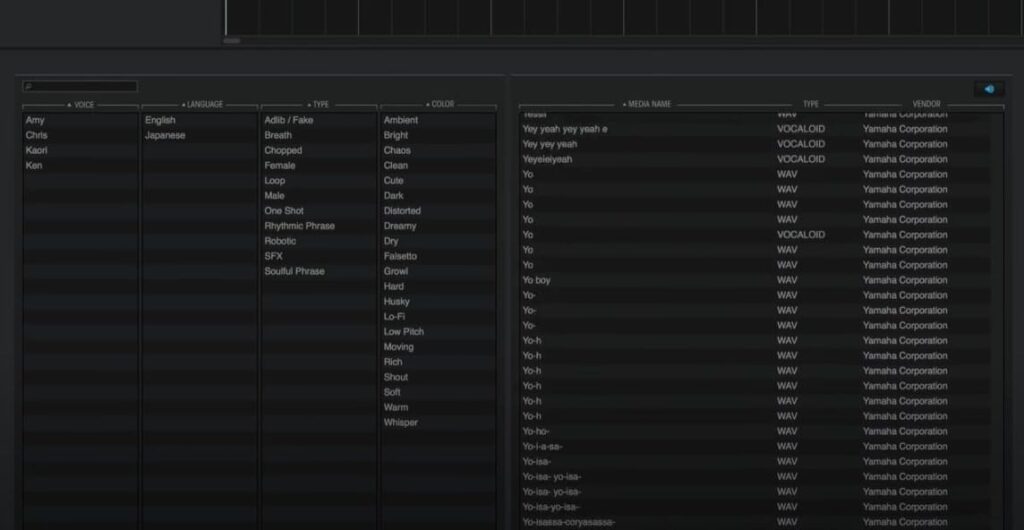This screenshot has width=1024, height=530.
Task: Select the Soulful Phrase type
Action: click(319, 271)
